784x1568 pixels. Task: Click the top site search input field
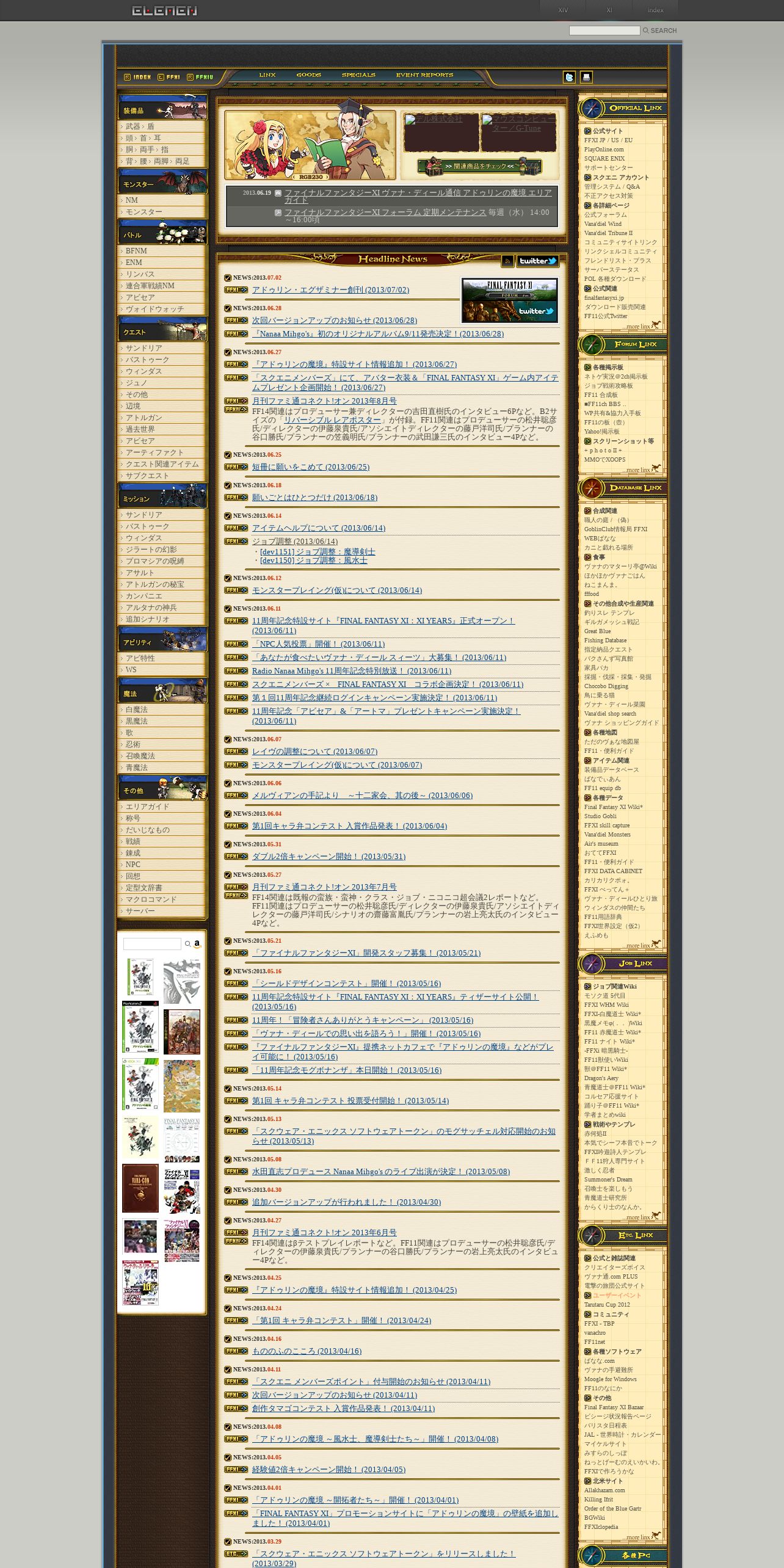(604, 31)
